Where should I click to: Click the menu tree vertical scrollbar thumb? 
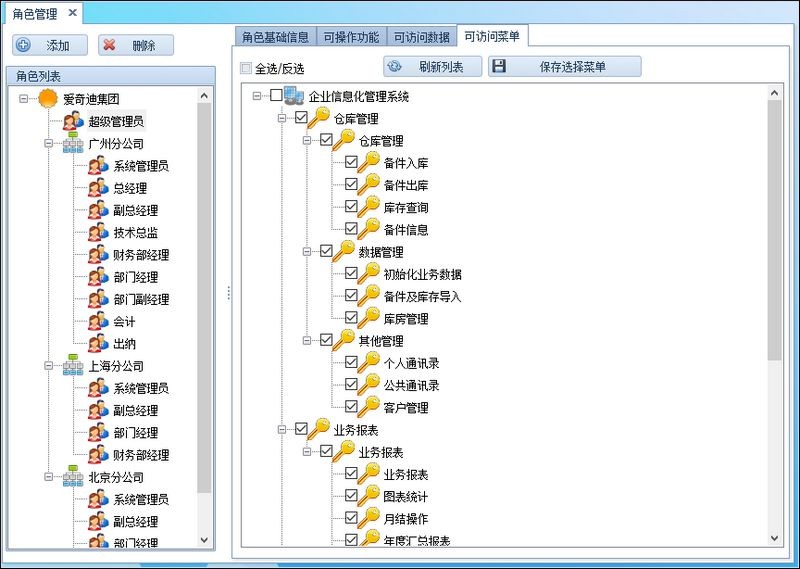[x=774, y=230]
